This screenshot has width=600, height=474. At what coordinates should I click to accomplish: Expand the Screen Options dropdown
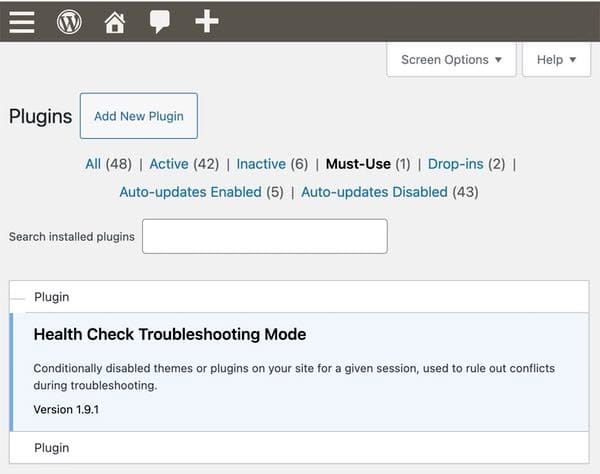click(451, 60)
